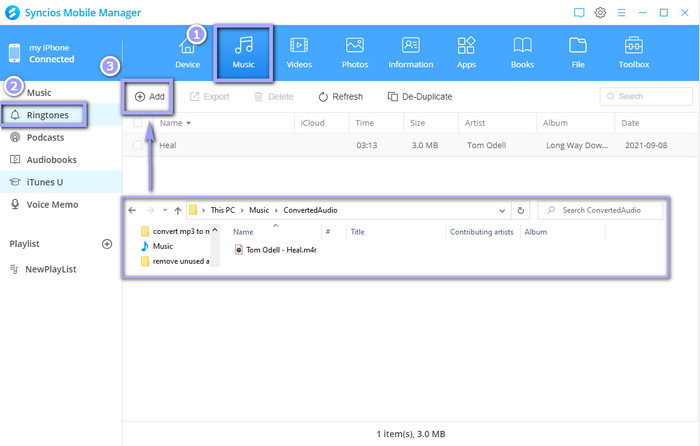Click the Syncios logo icon

[x=12, y=13]
